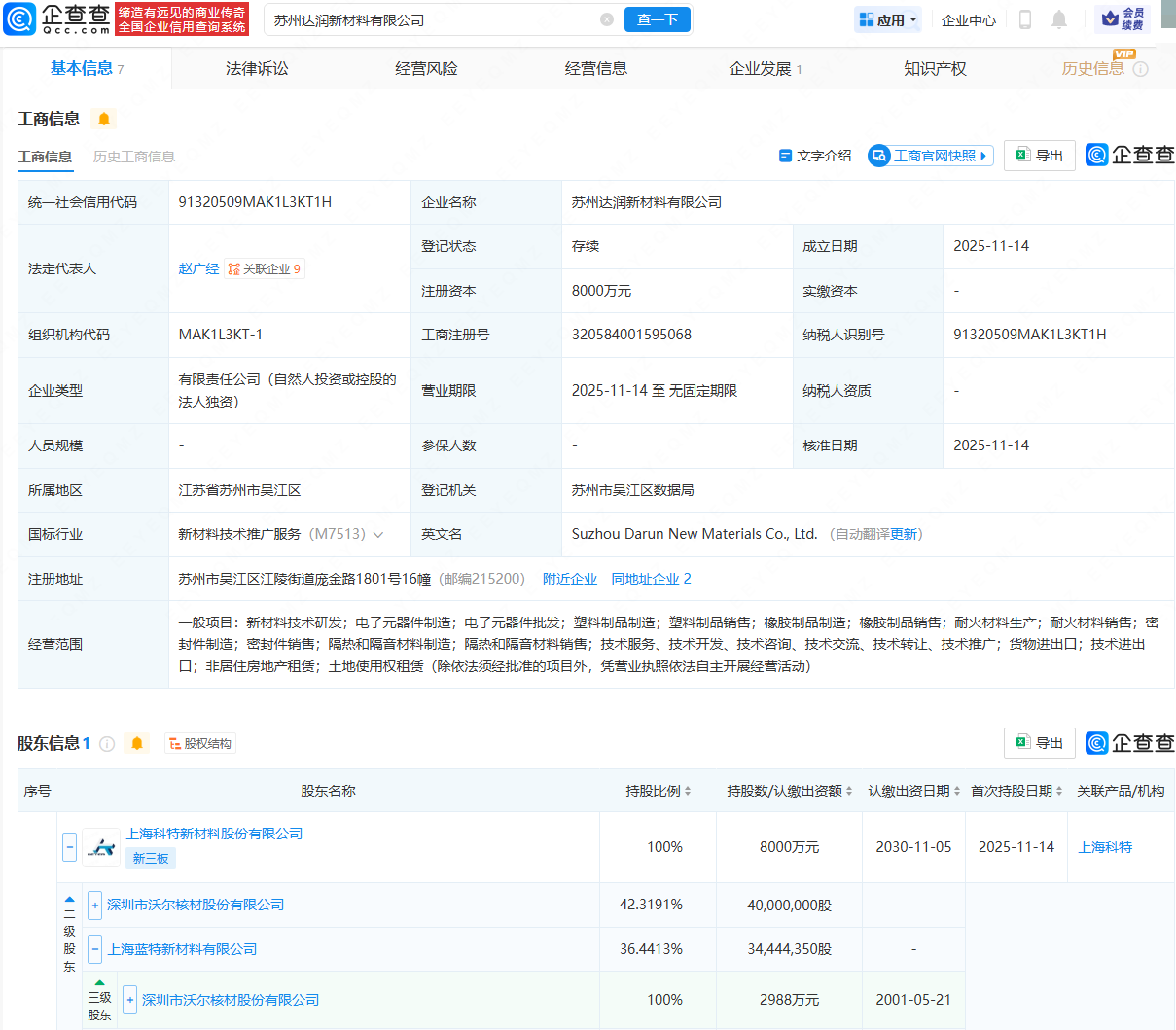
Task: Collapse the 上海科特新材料 shareholder row
Action: 69,846
